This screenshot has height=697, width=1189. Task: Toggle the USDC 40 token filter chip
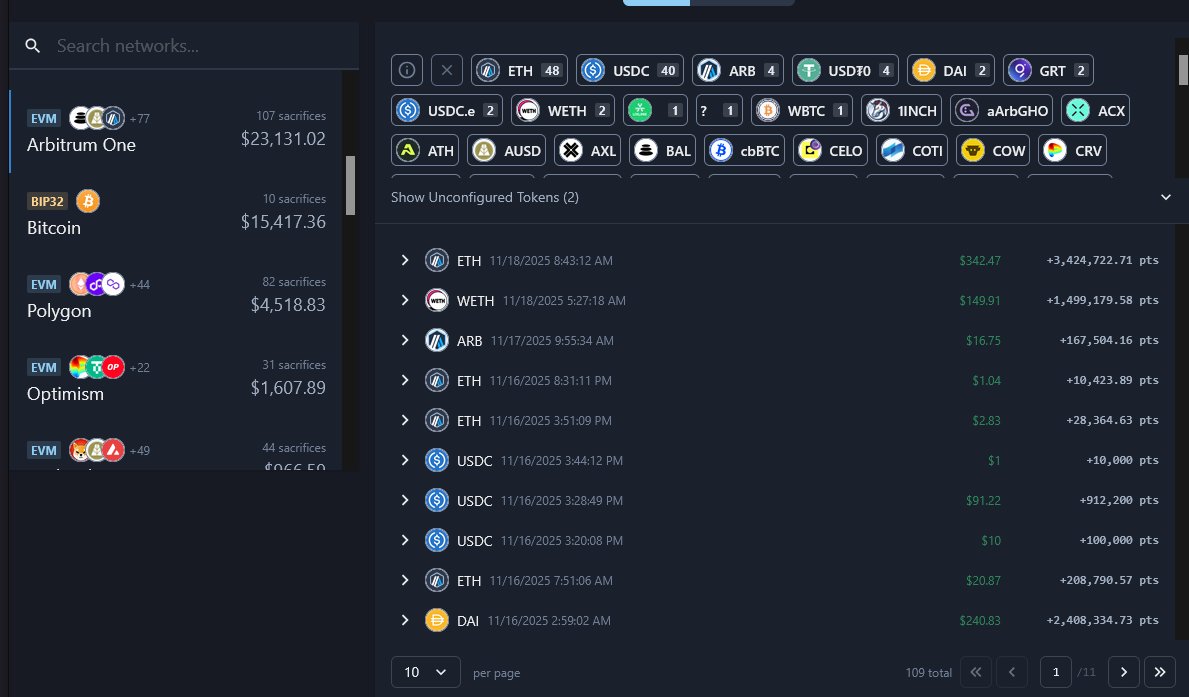click(629, 71)
